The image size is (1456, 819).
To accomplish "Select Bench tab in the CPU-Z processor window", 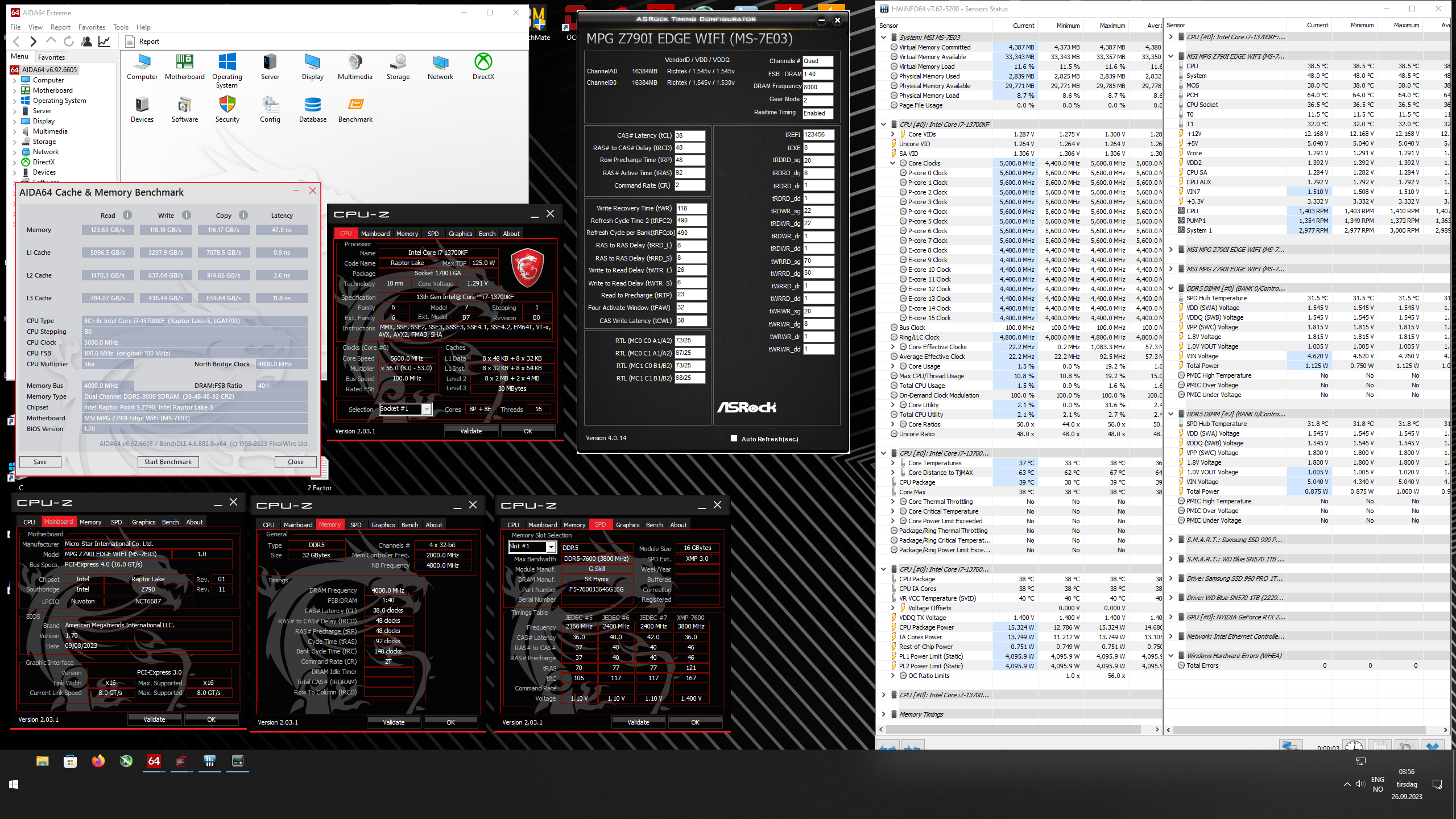I will click(x=487, y=234).
